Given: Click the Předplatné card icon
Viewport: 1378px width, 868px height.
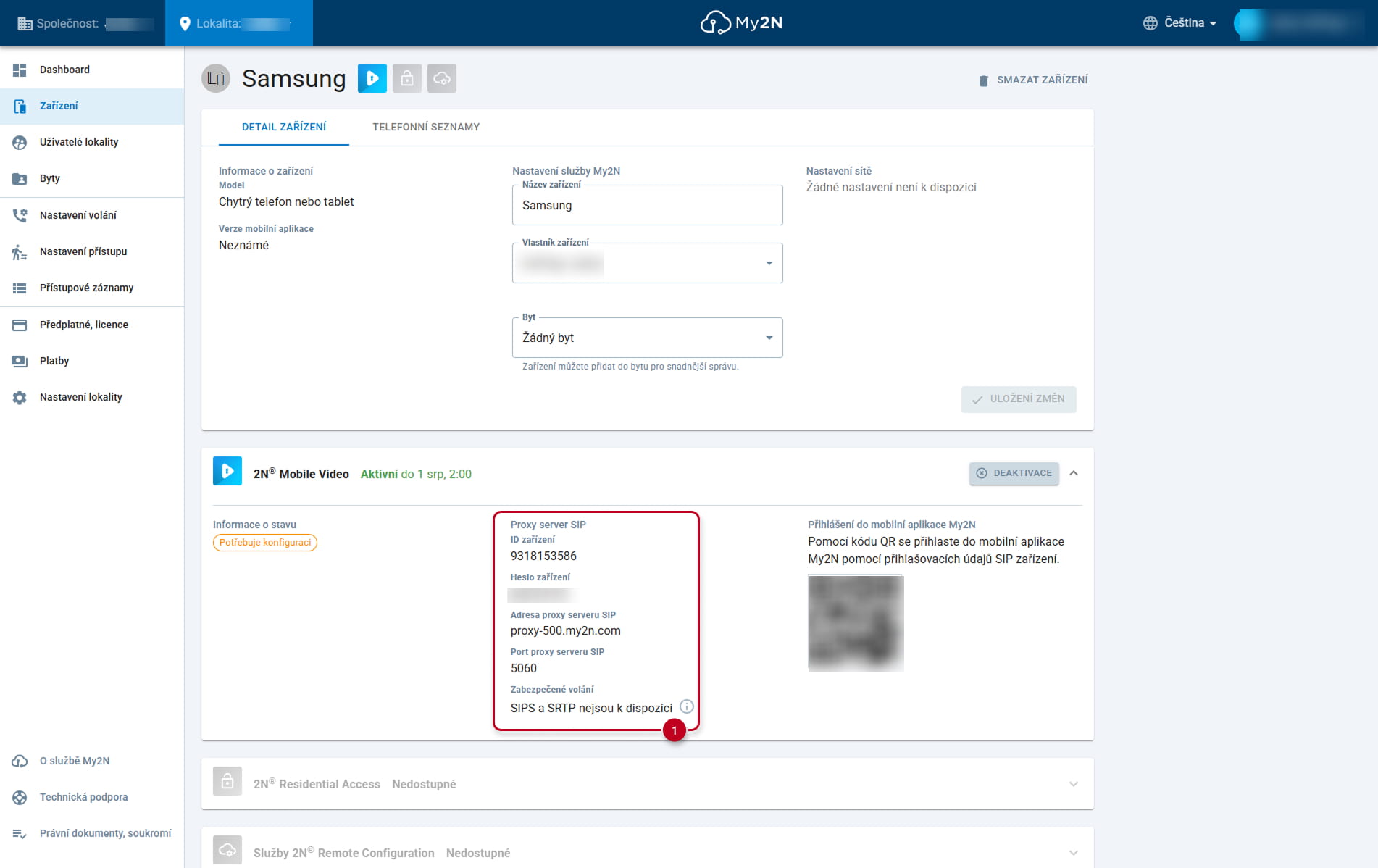Looking at the screenshot, I should tap(20, 325).
